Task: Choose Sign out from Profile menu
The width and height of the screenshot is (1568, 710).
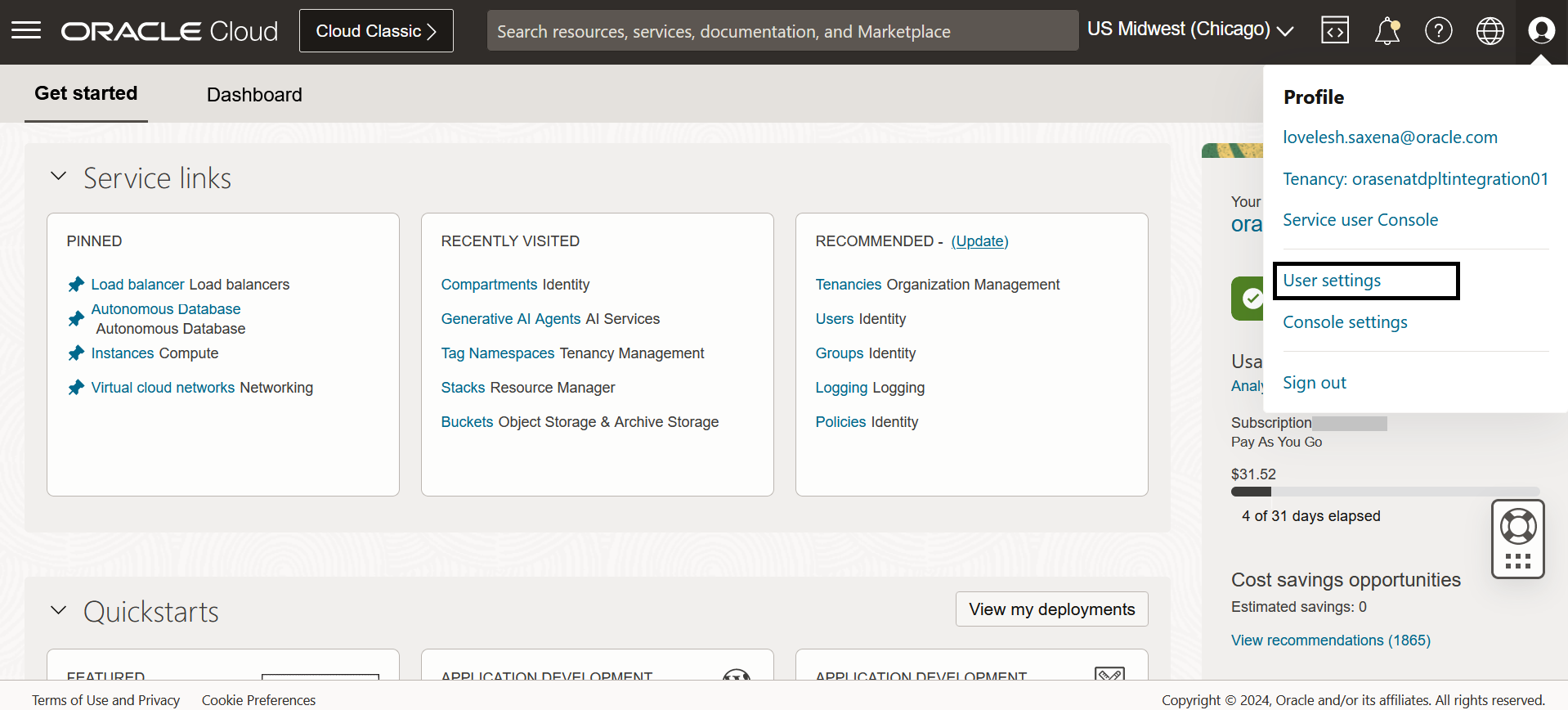Action: pyautogui.click(x=1315, y=383)
